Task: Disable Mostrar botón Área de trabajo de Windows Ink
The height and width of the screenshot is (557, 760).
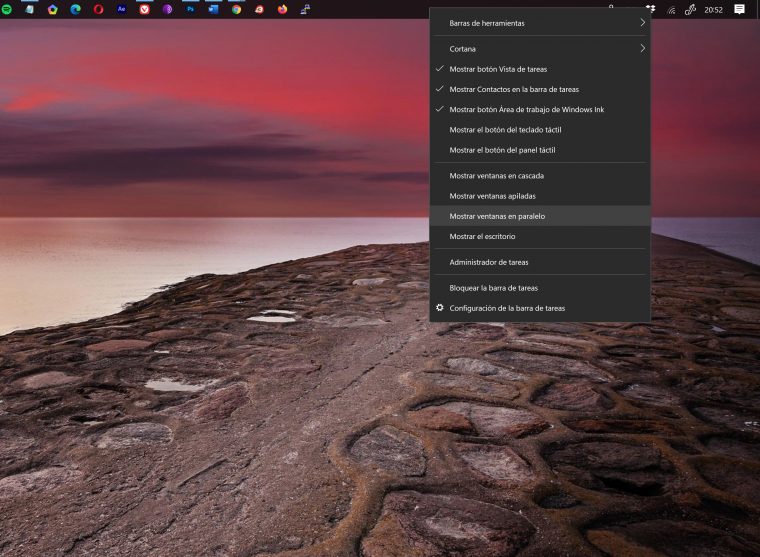Action: tap(526, 109)
